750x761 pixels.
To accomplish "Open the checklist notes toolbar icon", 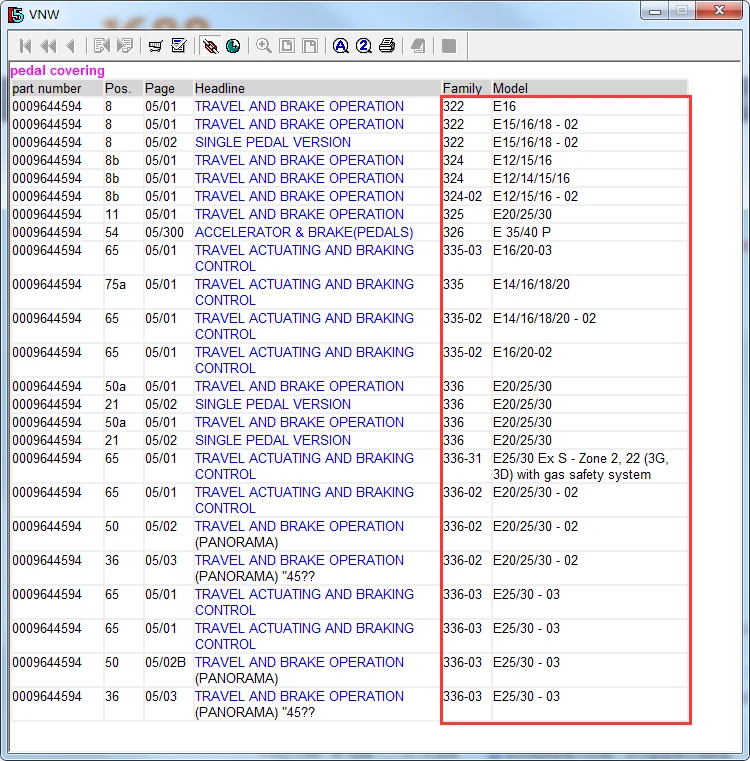I will [179, 46].
